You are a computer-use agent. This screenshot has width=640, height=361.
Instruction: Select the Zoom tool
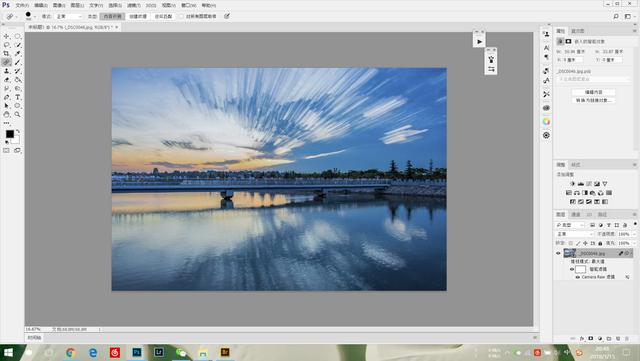(18, 114)
